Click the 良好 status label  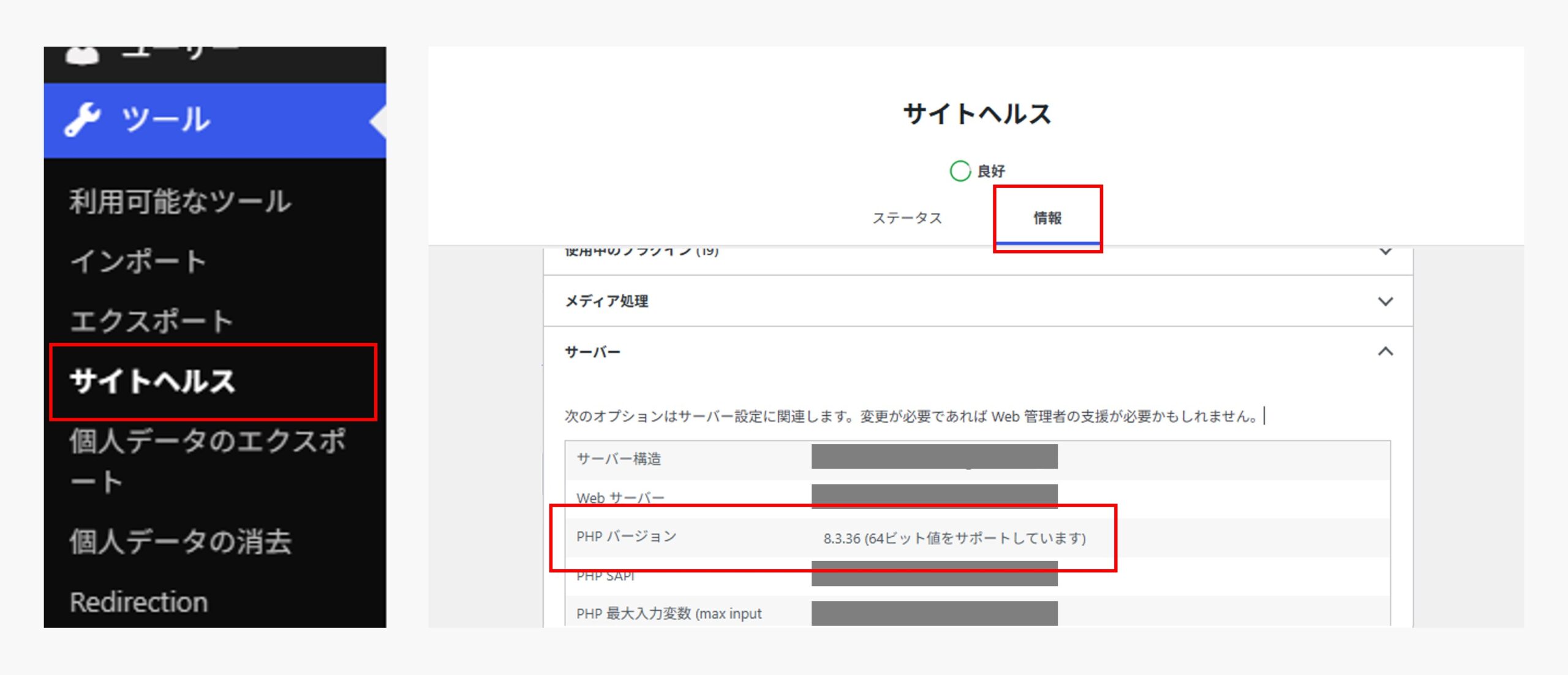pyautogui.click(x=991, y=171)
